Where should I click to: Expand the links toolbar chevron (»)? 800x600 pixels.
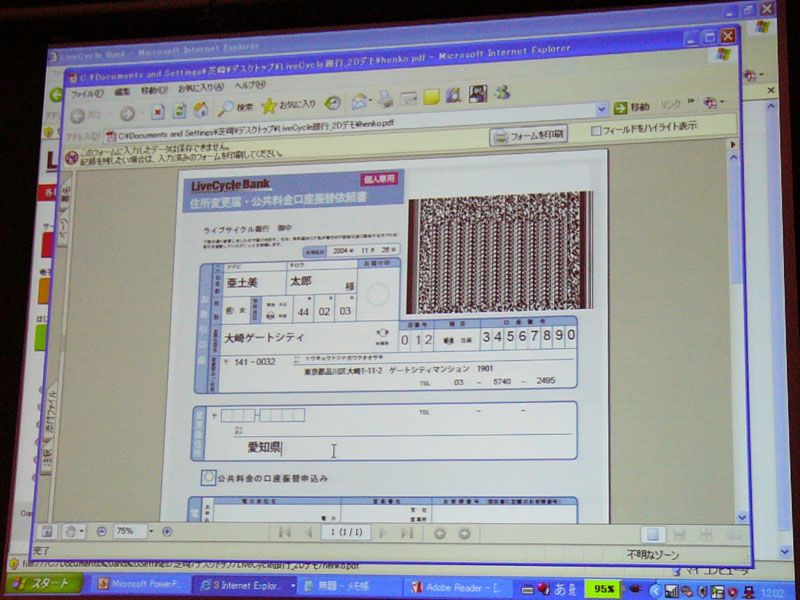click(x=691, y=102)
